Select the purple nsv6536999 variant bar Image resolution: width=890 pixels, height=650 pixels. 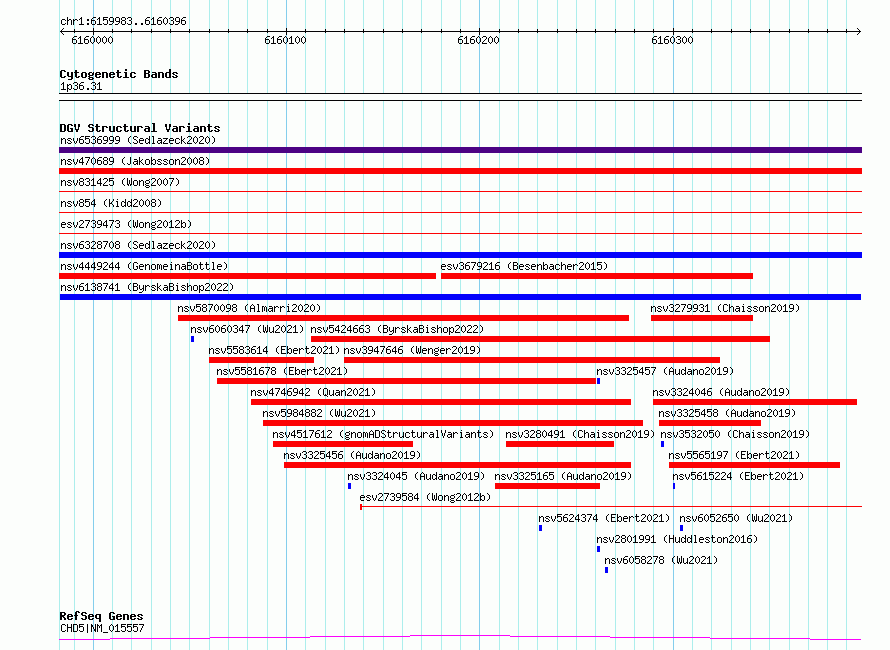tap(460, 150)
